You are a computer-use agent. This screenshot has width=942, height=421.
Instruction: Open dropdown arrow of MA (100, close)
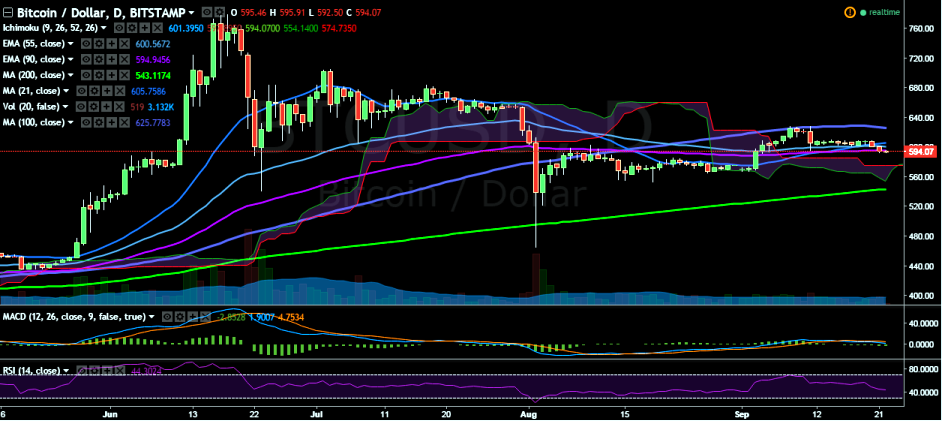point(70,123)
